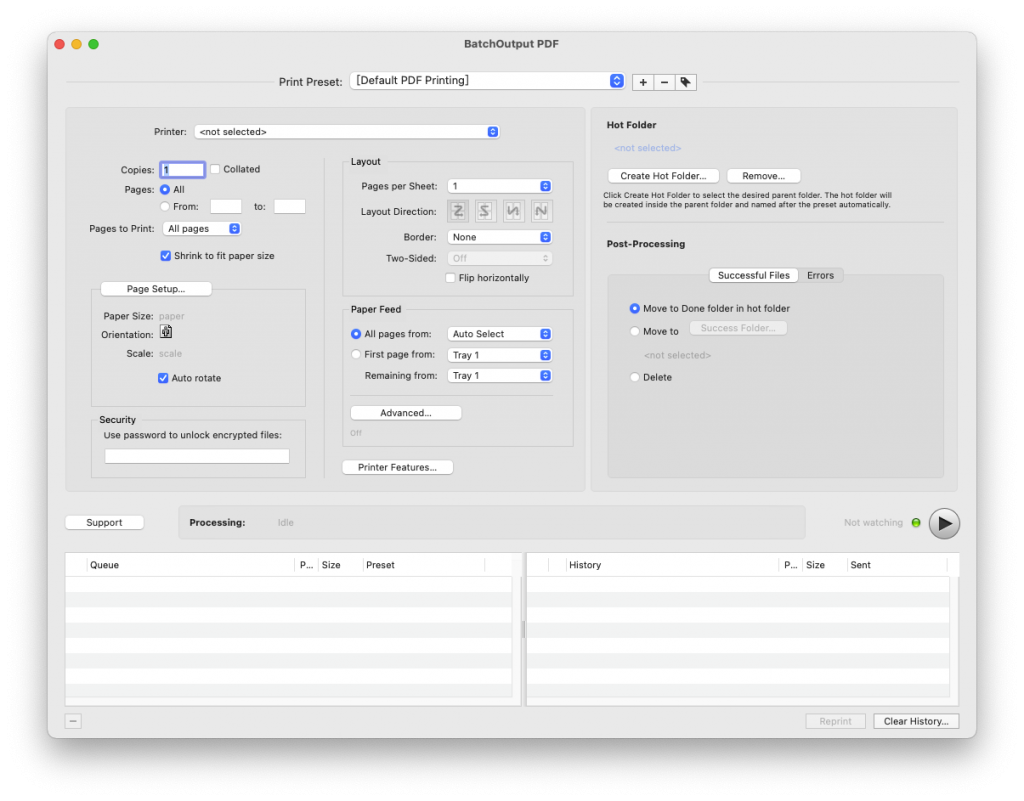Uncheck Shrink to fit paper size
1024x801 pixels.
166,256
